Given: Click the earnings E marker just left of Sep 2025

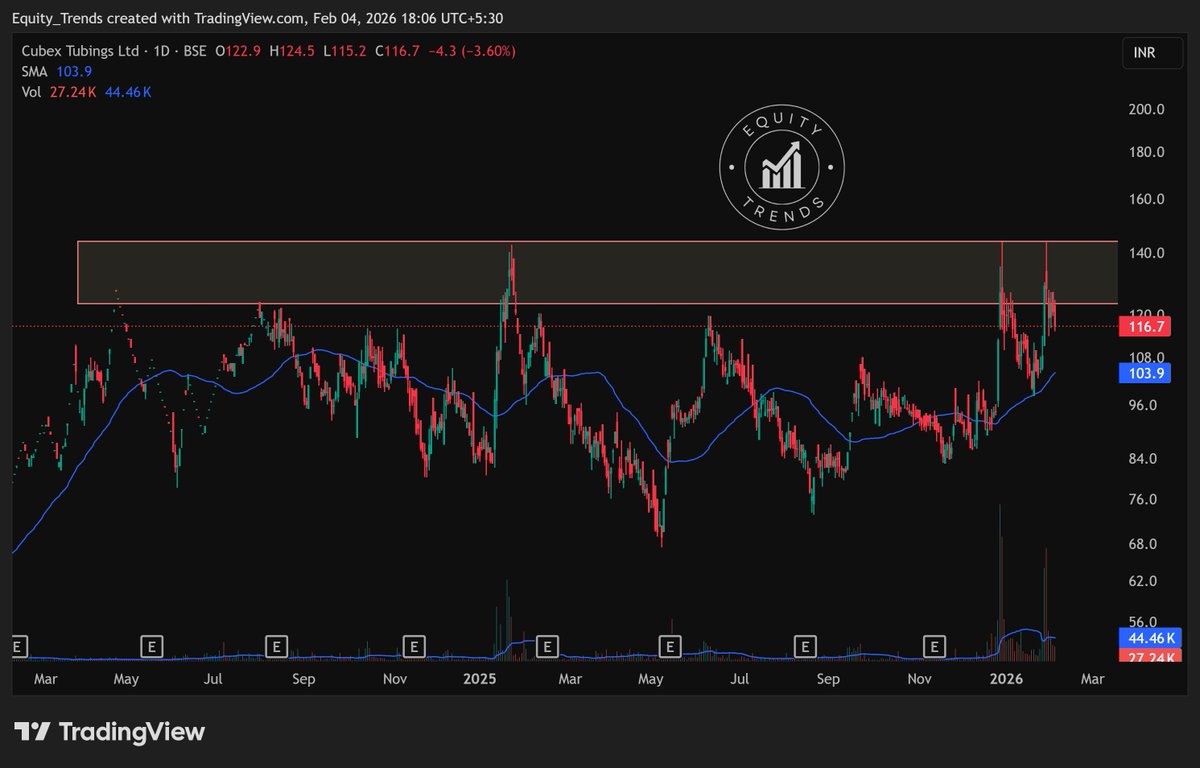Looking at the screenshot, I should coord(804,646).
